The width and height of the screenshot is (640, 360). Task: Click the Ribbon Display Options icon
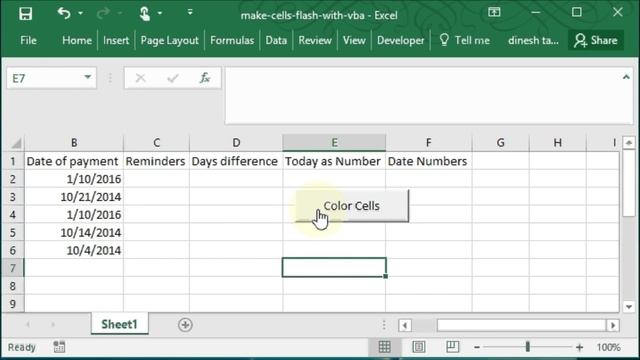(494, 12)
